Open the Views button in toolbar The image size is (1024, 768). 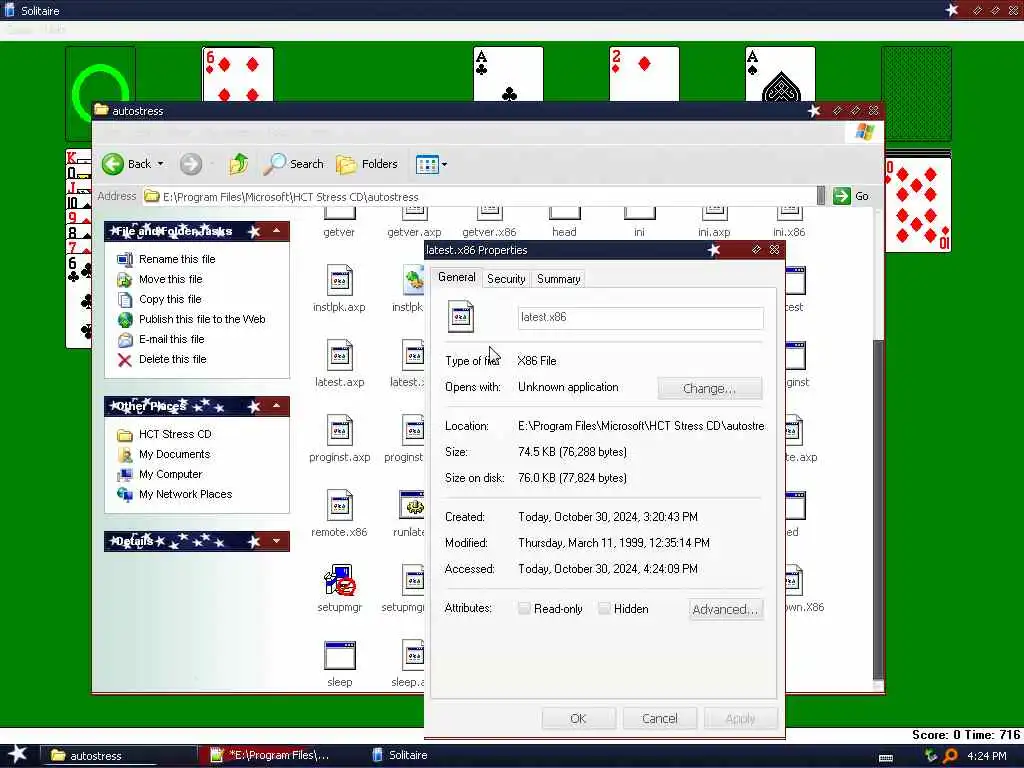pos(427,165)
